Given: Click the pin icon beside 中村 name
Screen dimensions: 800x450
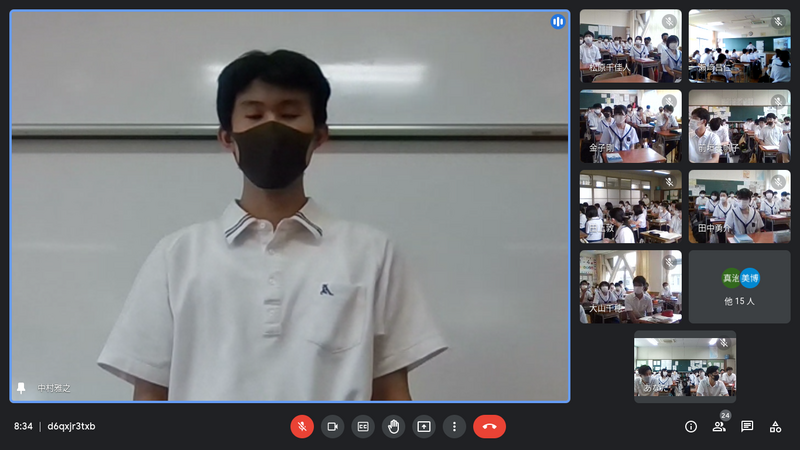Looking at the screenshot, I should click(x=22, y=388).
